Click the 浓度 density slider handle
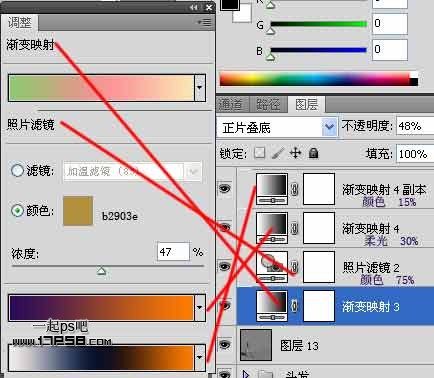434x378 pixels. pos(101,270)
